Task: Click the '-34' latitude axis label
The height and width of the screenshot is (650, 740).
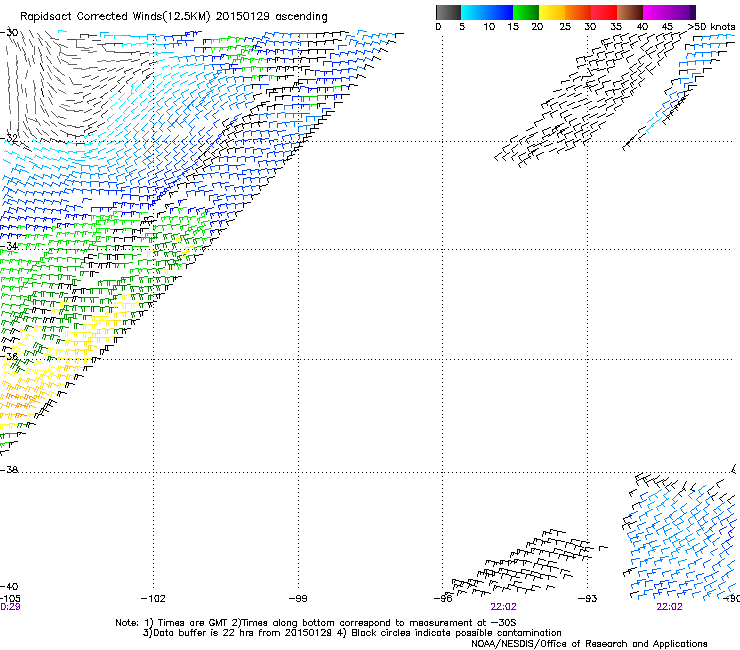Action: click(x=9, y=246)
